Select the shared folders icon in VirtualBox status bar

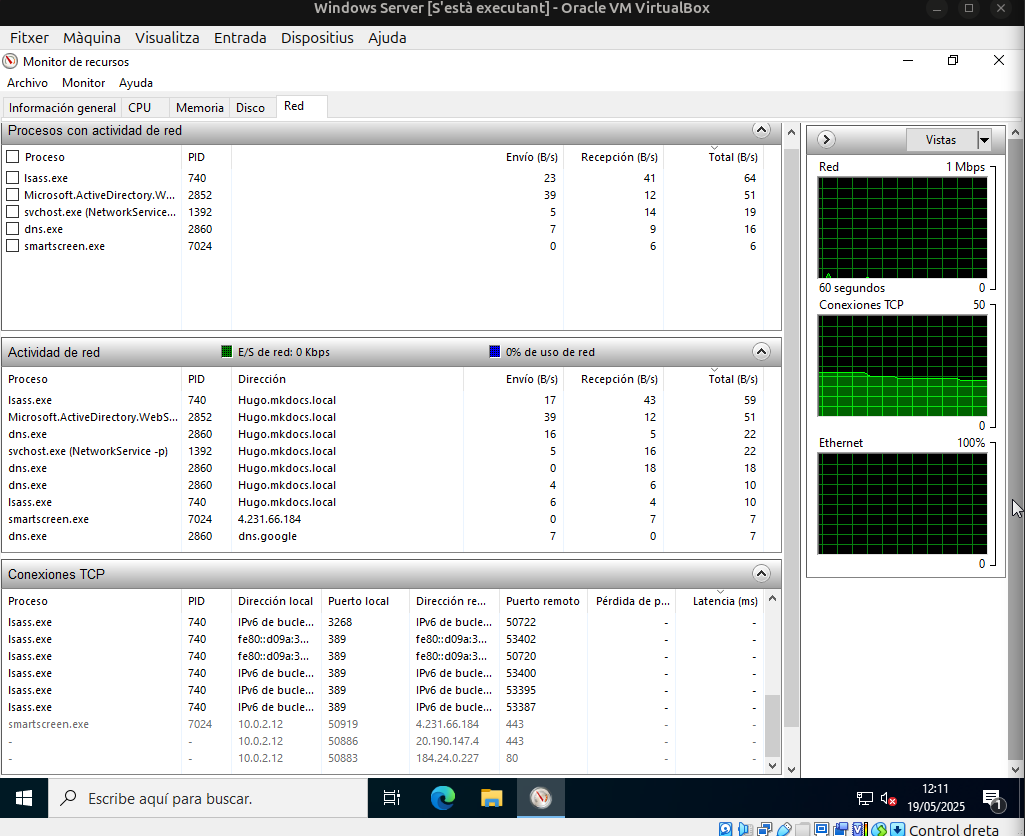click(803, 829)
